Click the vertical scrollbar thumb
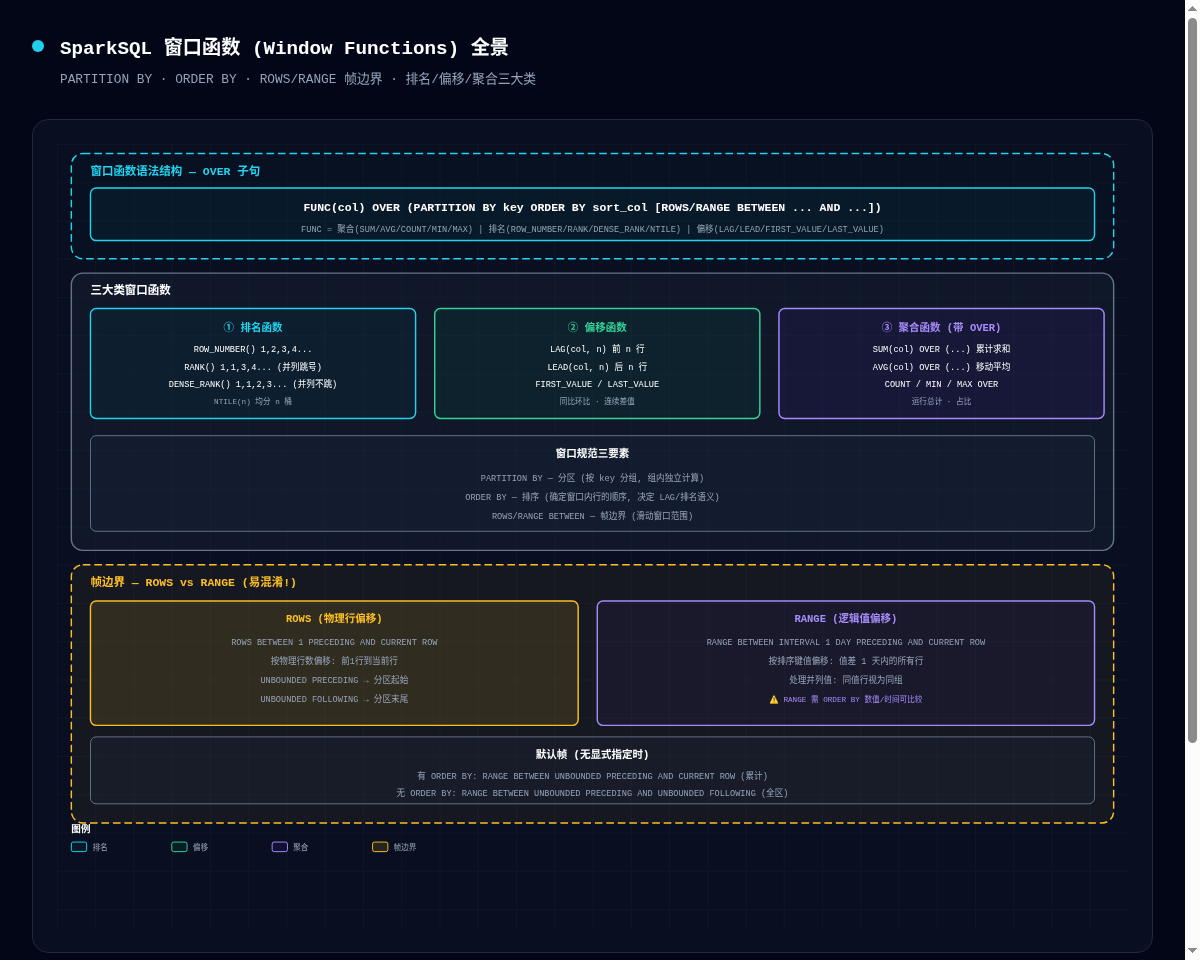1200x960 pixels. pyautogui.click(x=1192, y=380)
